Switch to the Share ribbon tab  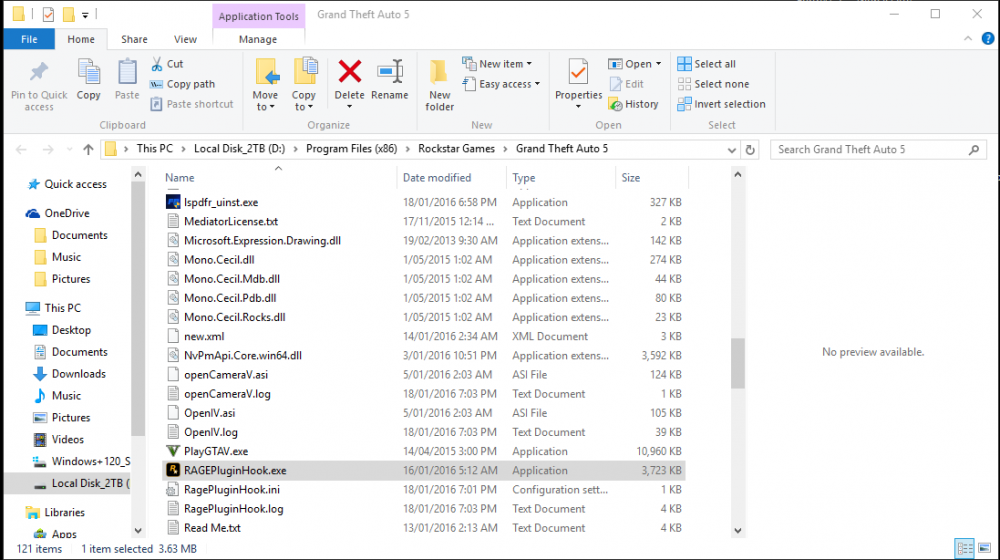click(134, 39)
